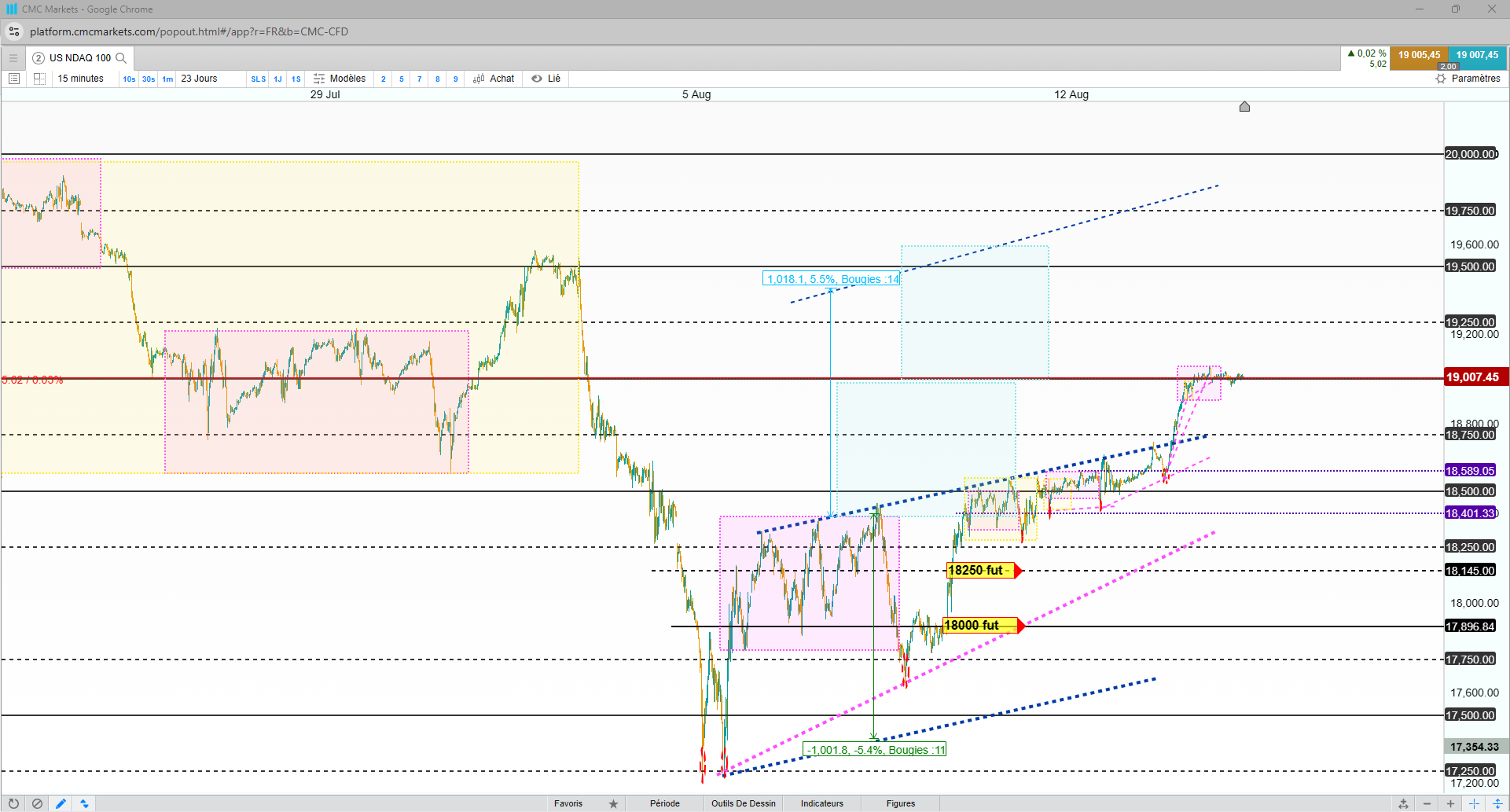Activate the blue pencil drawing tool
The image size is (1510, 812).
tap(61, 803)
